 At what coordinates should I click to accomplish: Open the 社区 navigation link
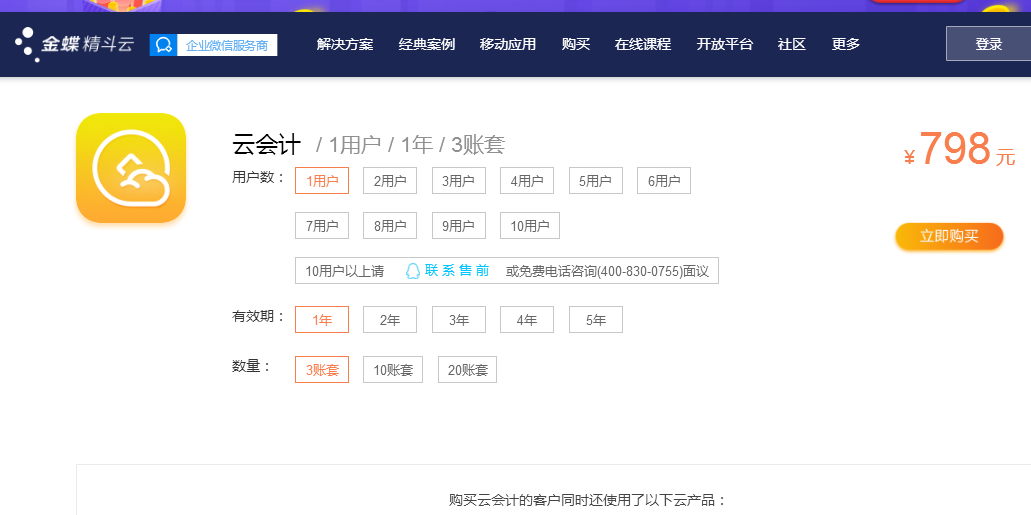pyautogui.click(x=792, y=45)
